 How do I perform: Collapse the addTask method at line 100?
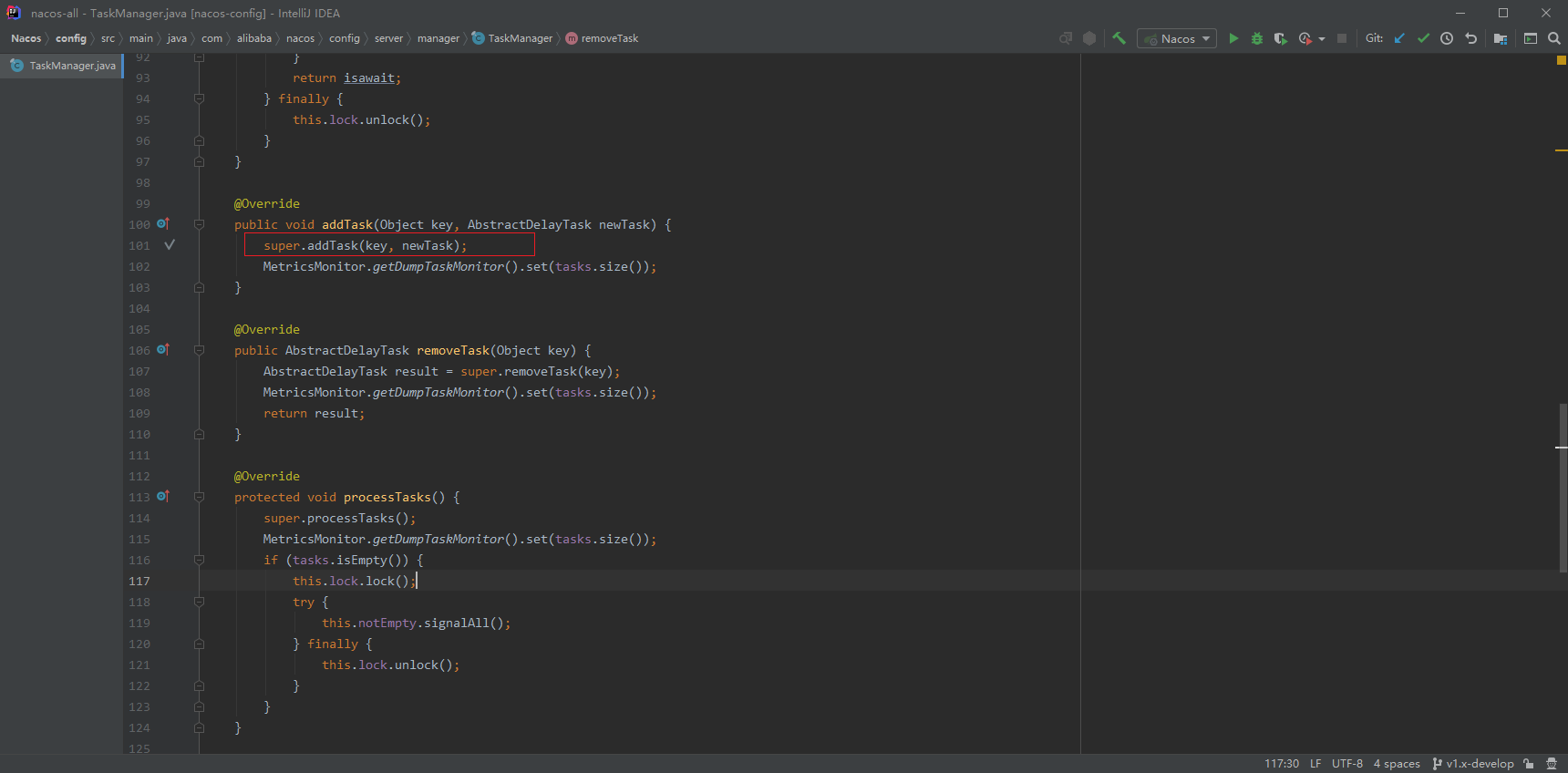pyautogui.click(x=199, y=224)
